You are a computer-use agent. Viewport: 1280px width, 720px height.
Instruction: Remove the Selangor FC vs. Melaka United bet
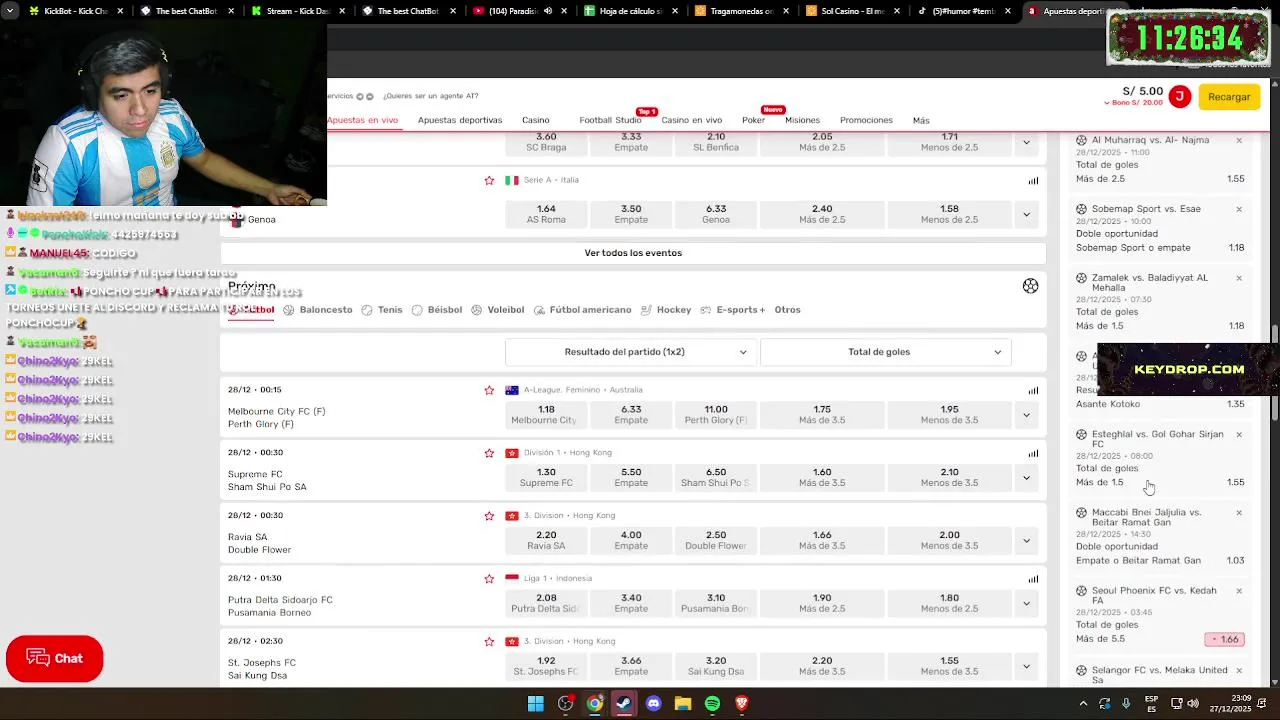click(x=1239, y=670)
